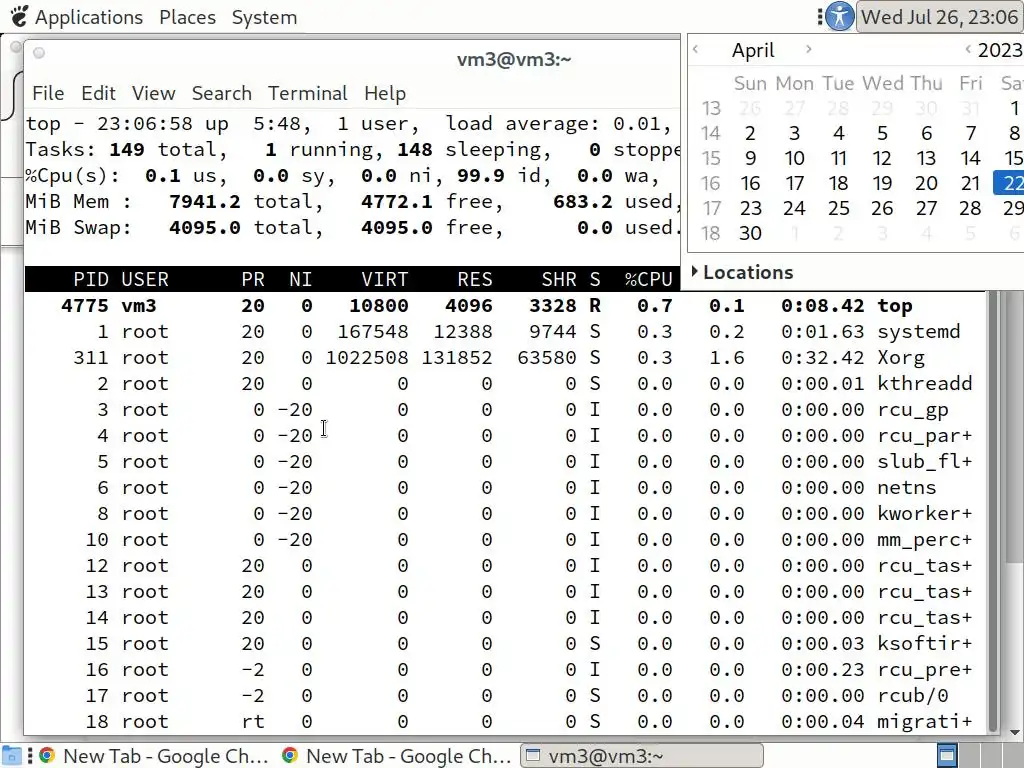
Task: Go to previous year before 2023
Action: pyautogui.click(x=968, y=49)
